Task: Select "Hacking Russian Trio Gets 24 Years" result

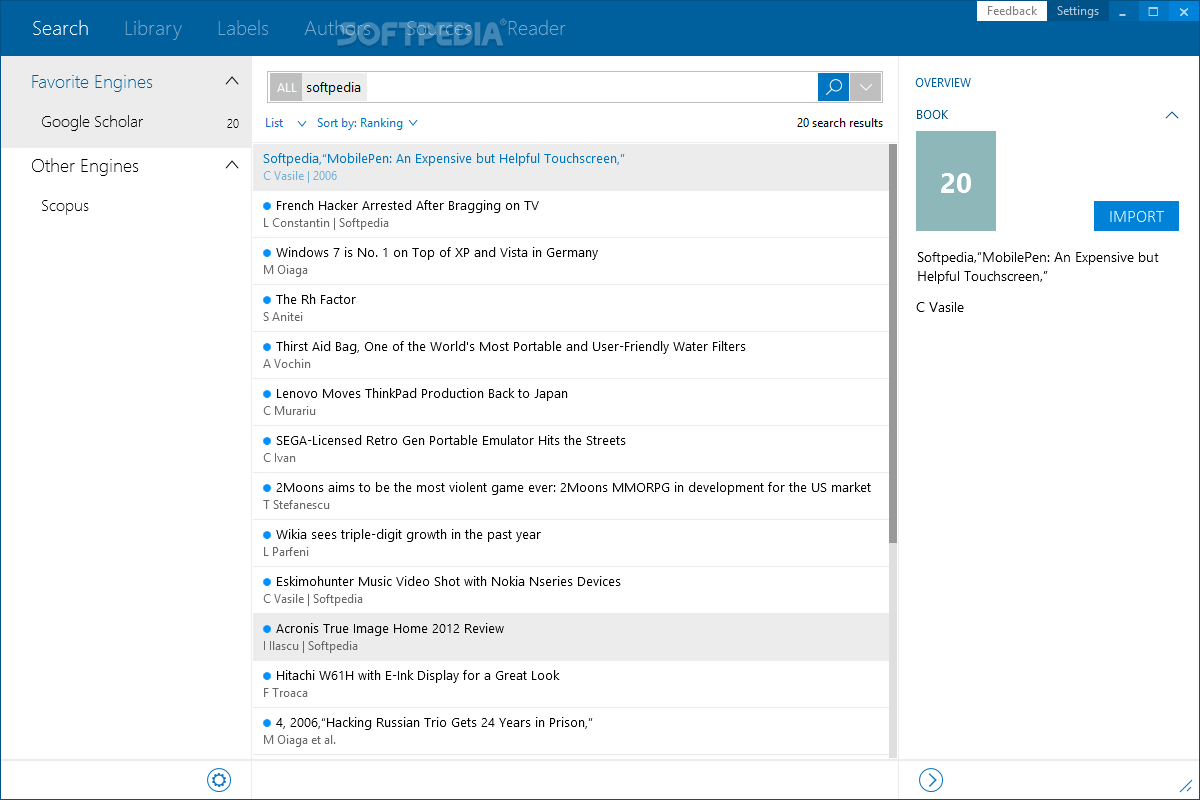Action: click(x=570, y=731)
